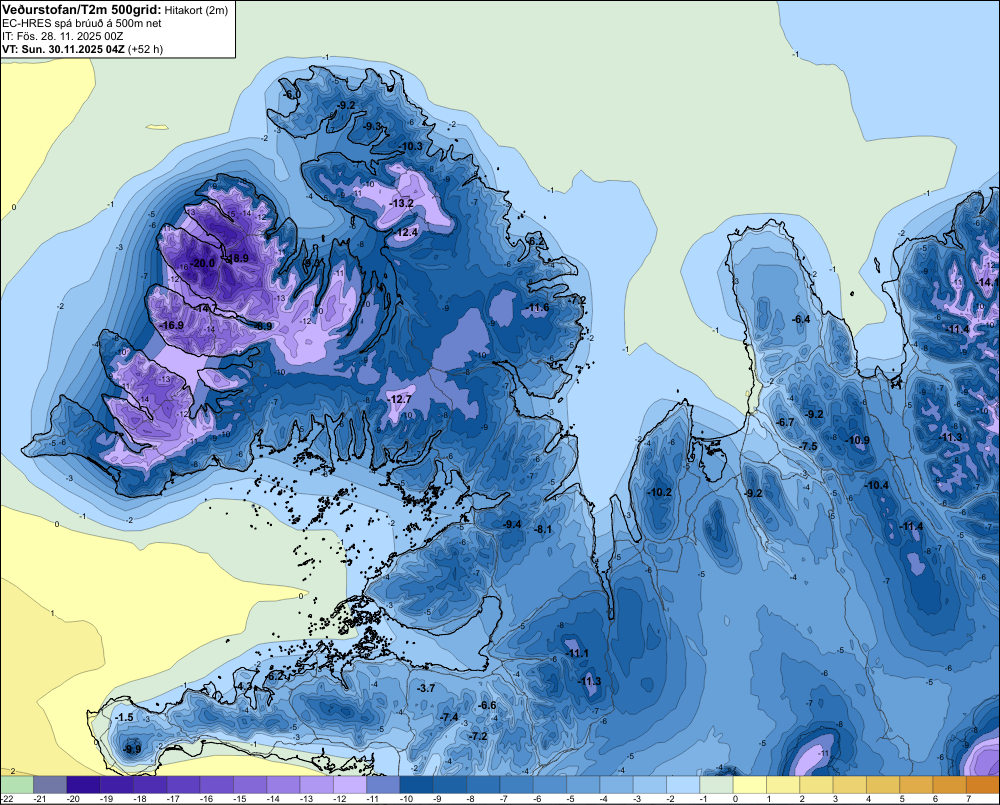1000x805 pixels.
Task: Click the valid time 'VT: Sun. 30.11.2025 04Z'
Action: (x=64, y=49)
